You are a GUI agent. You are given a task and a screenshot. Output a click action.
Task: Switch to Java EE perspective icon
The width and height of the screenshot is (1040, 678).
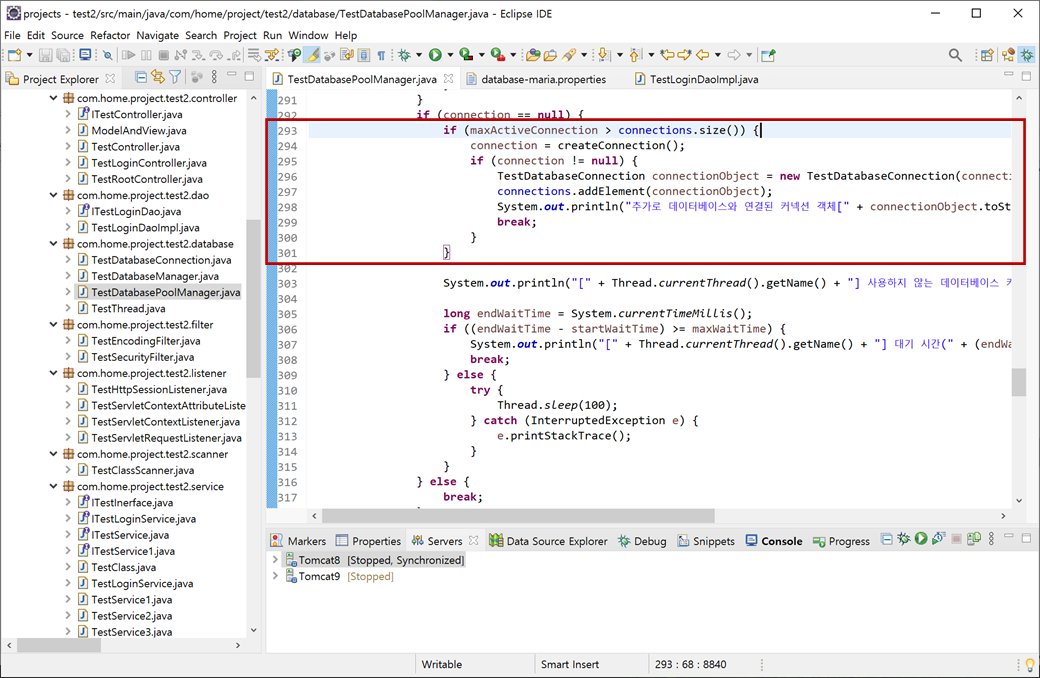pos(1008,55)
